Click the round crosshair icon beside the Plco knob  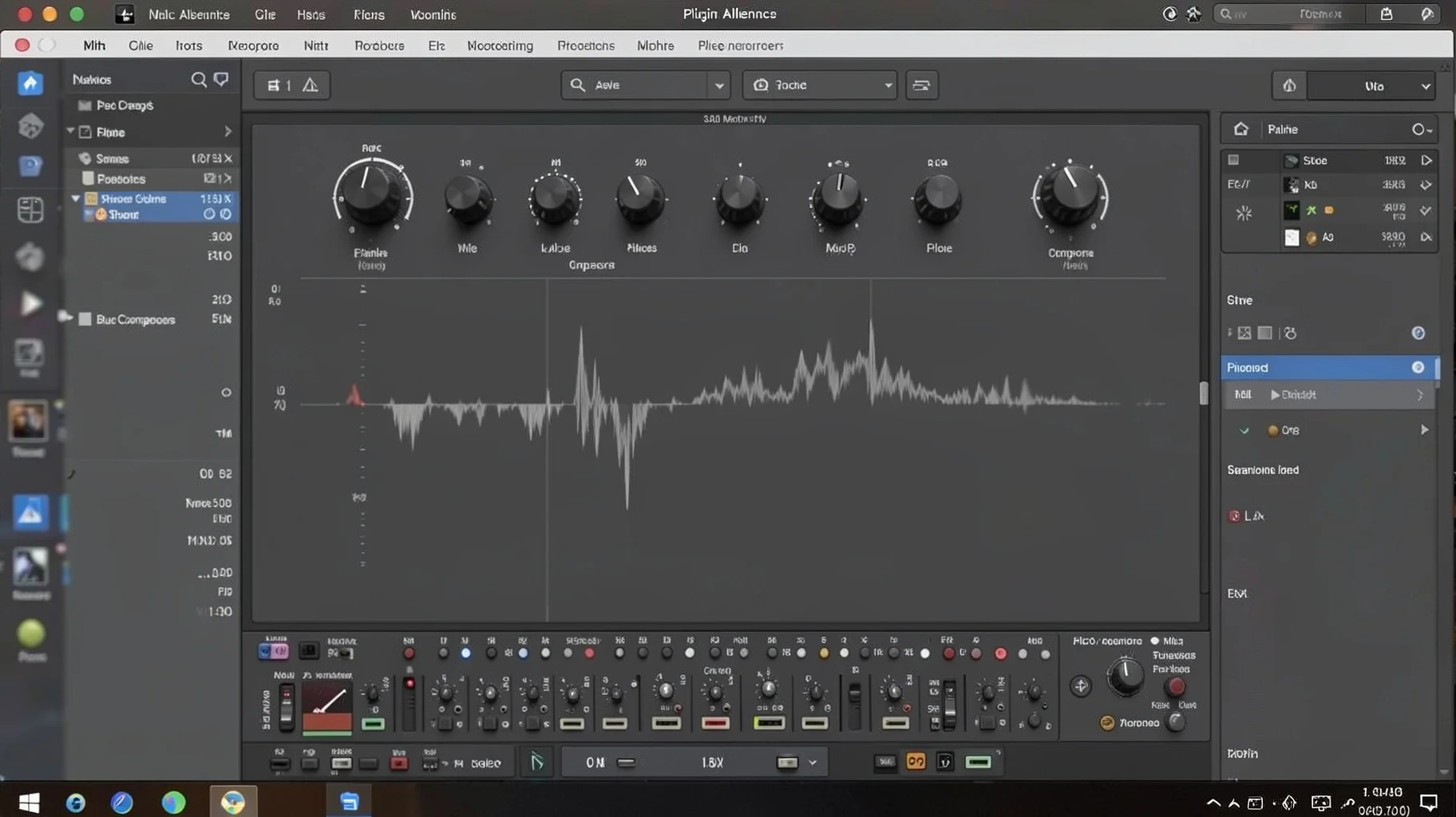(x=1081, y=685)
